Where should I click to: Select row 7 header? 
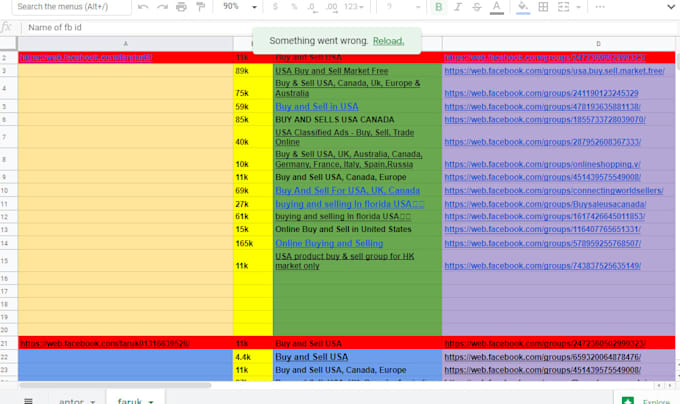point(8,137)
